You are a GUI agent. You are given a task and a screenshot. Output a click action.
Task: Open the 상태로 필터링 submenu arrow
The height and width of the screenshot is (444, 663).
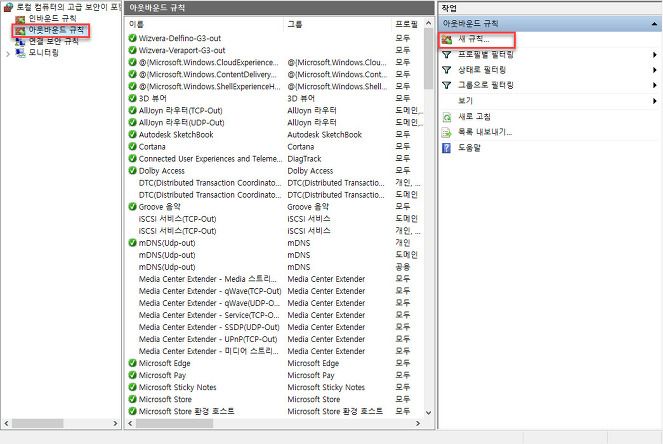pos(655,70)
